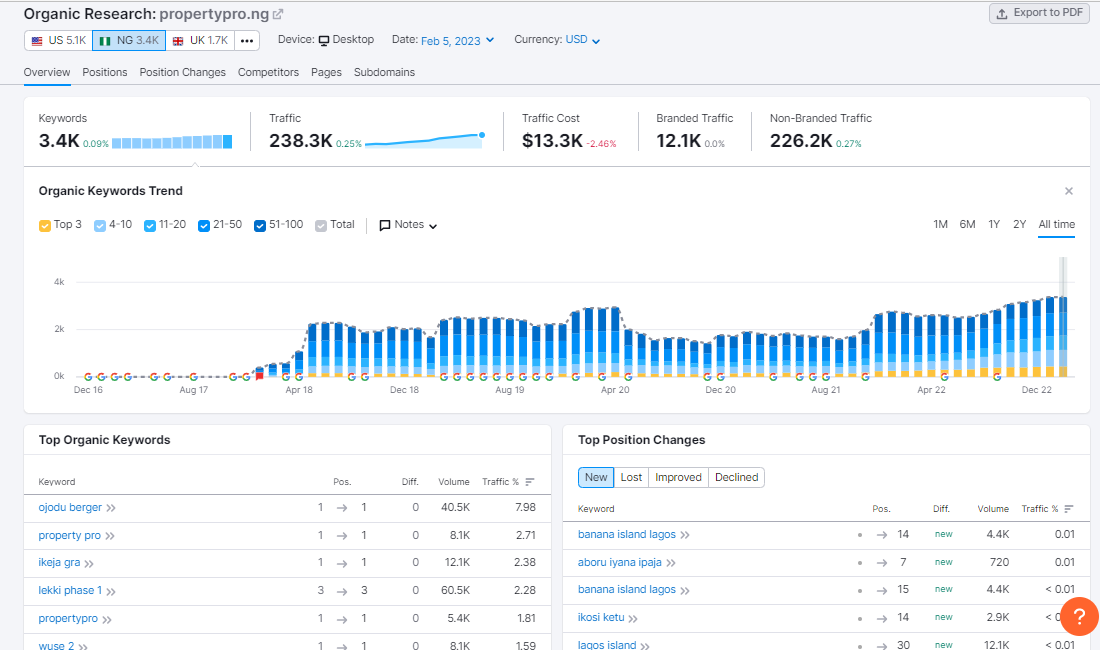Click the Pos. column header in Top Position Changes
This screenshot has height=650, width=1100.
881,509
